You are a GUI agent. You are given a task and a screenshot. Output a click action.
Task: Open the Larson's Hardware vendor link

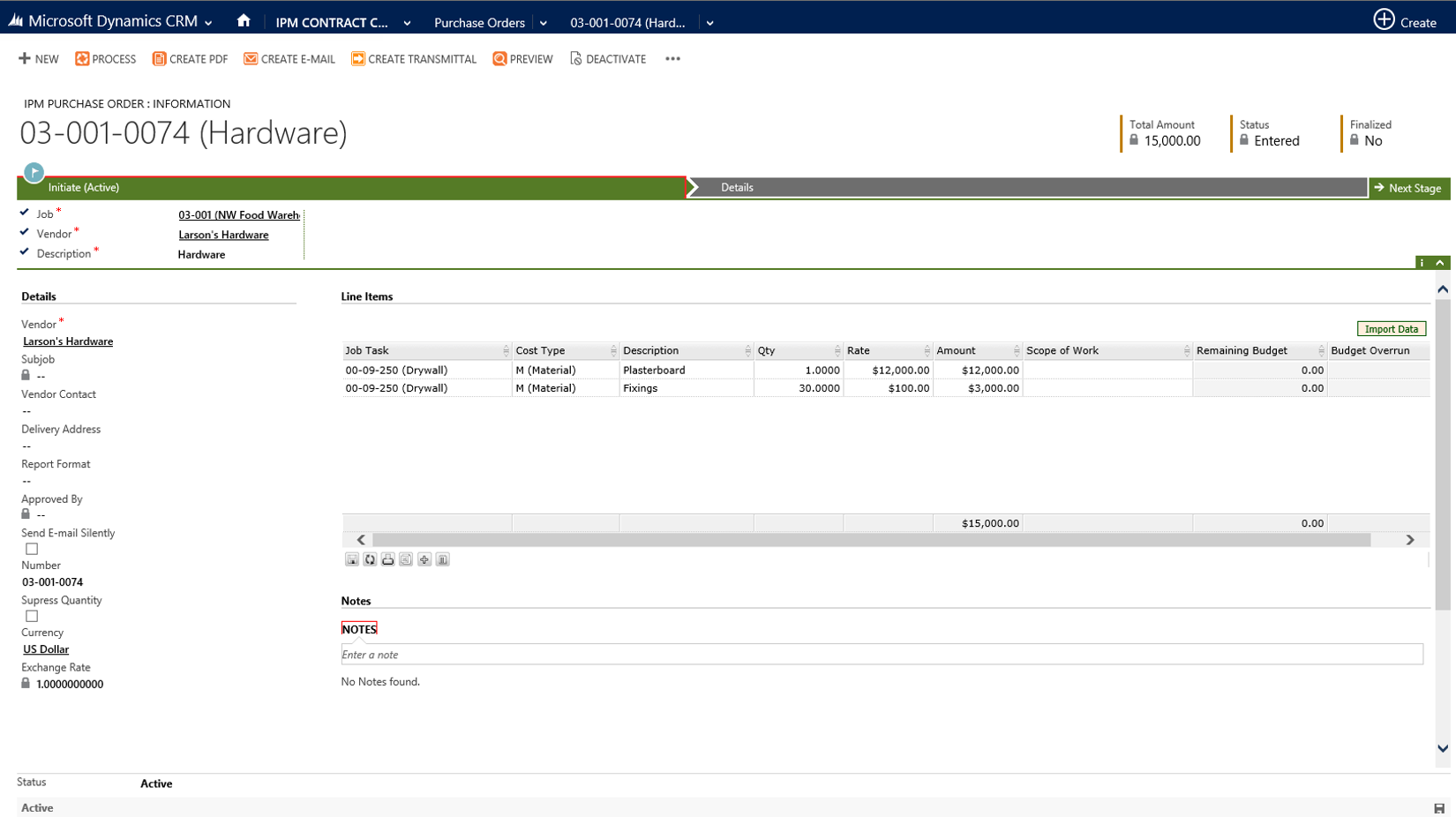pos(67,341)
